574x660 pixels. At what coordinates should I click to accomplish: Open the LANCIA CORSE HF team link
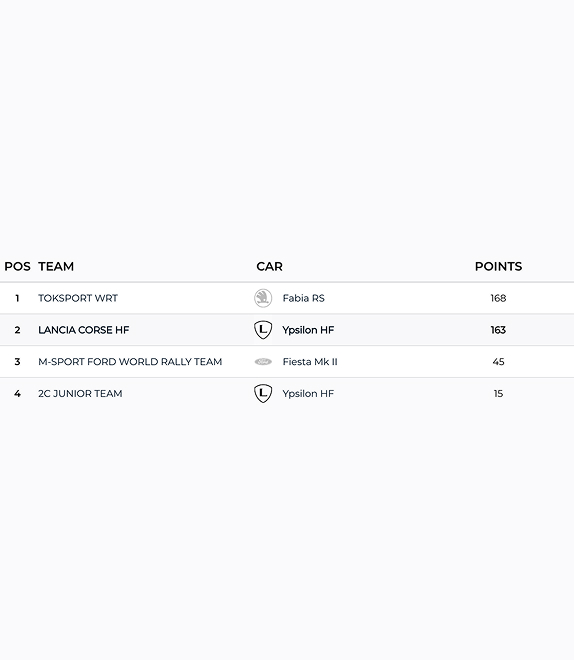83,330
